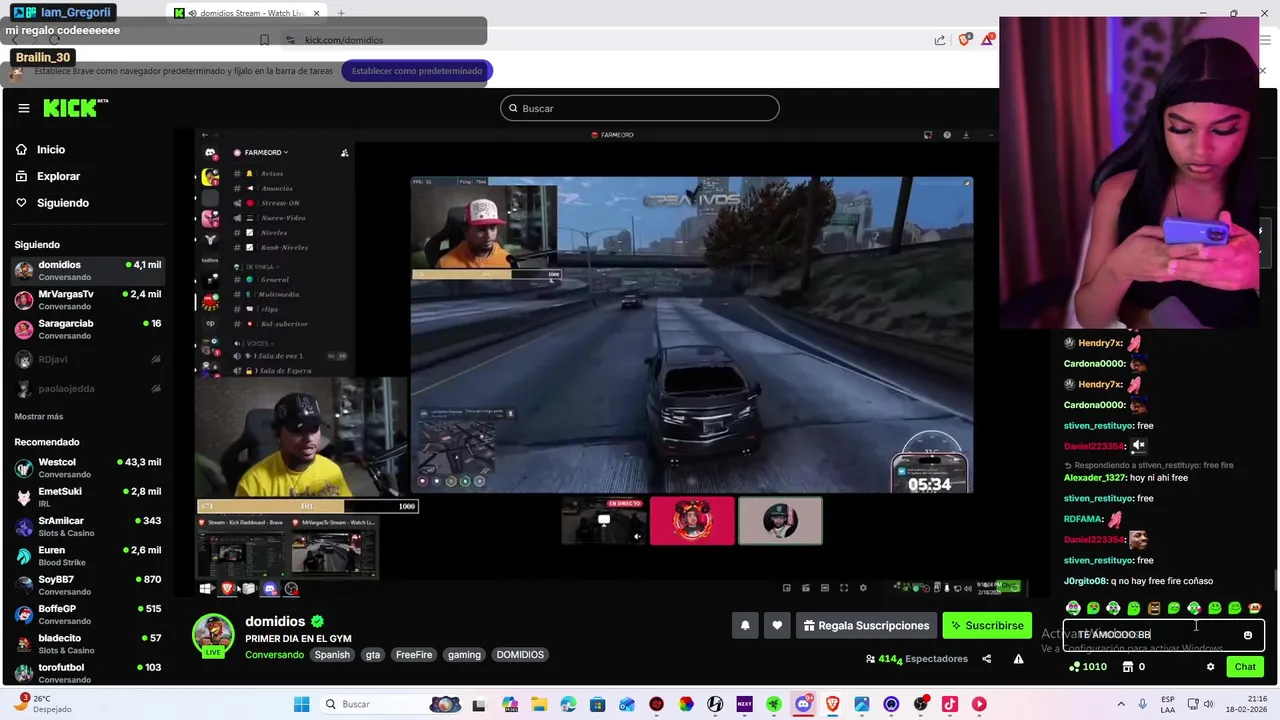
Task: Open Euren recommended channel
Action: (87, 555)
